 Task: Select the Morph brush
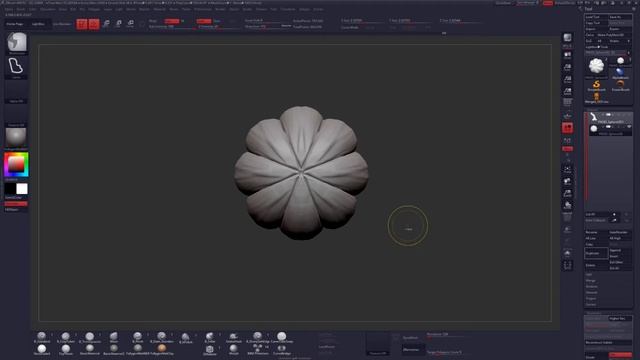click(x=233, y=350)
